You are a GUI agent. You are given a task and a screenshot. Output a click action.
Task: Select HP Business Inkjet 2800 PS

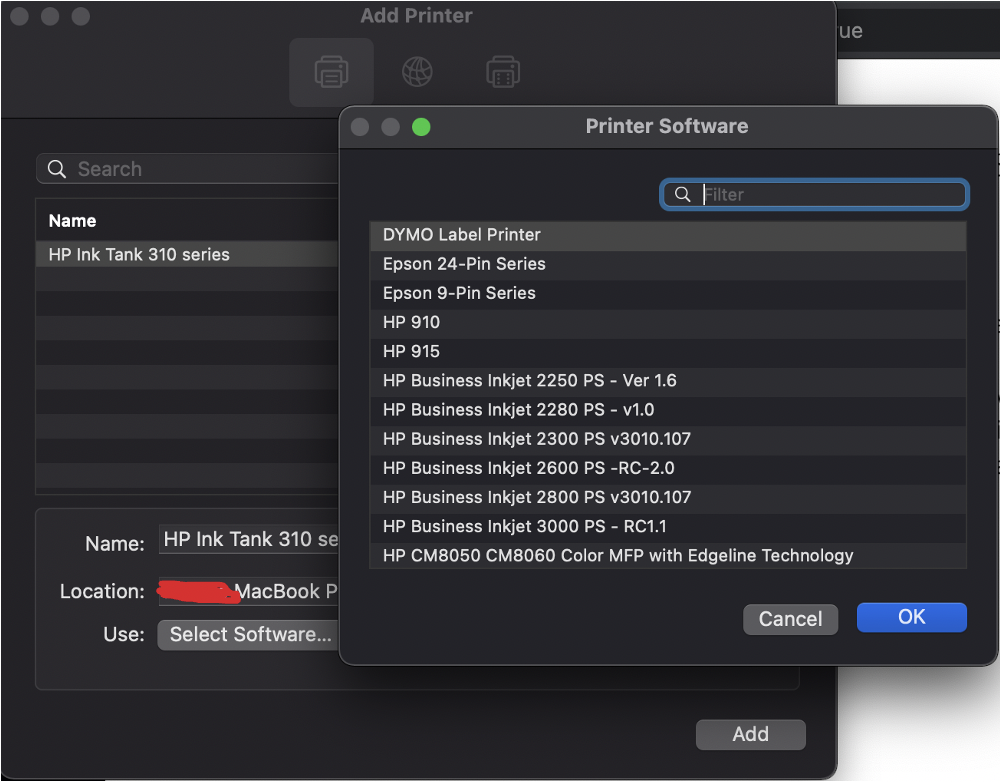(668, 498)
